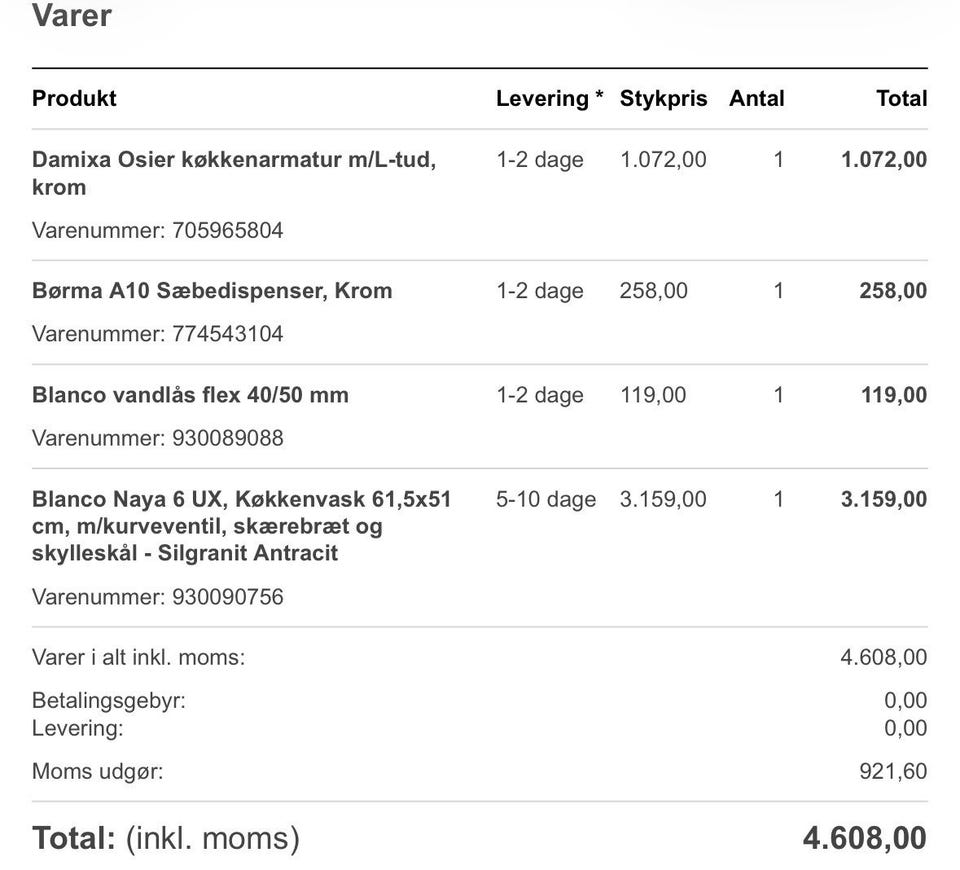Viewport: 960px width, 870px height.
Task: Click Varenummer 774543104
Action: (x=158, y=334)
